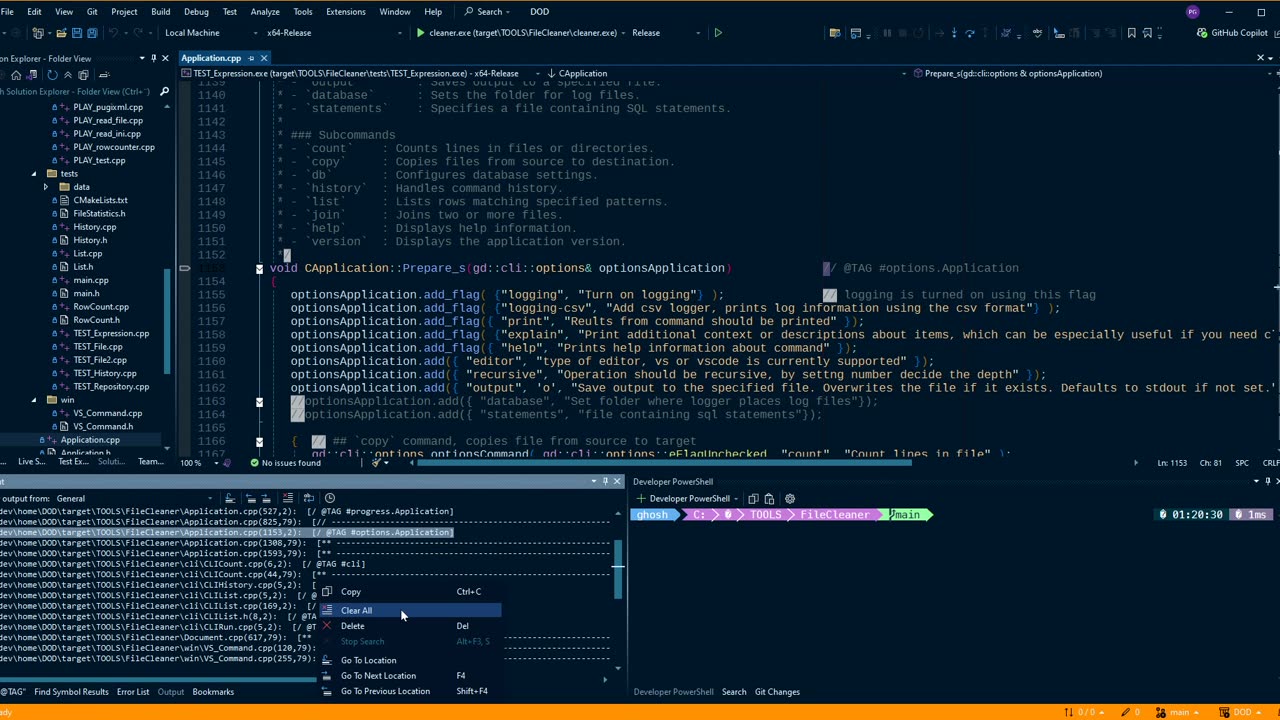Click Clear All icon in Output toolbar
Image resolution: width=1280 pixels, height=720 pixels.
pos(288,498)
